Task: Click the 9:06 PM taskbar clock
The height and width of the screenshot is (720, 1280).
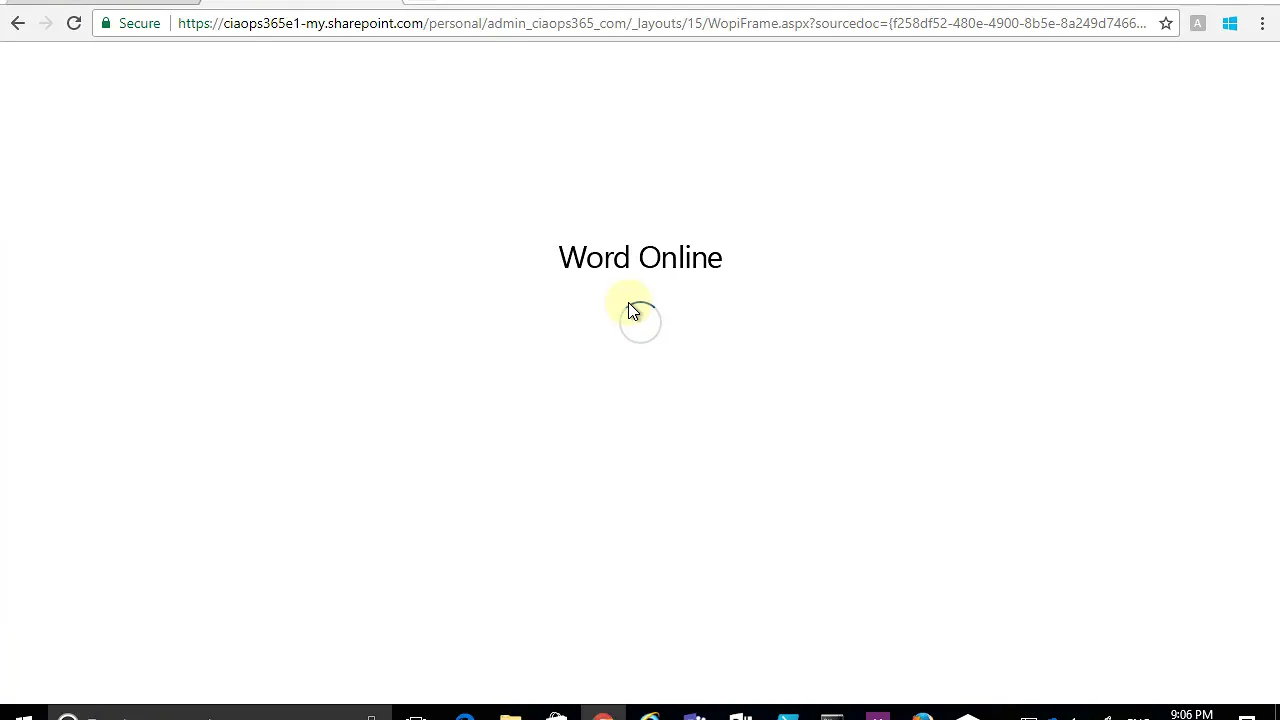Action: 1192,714
